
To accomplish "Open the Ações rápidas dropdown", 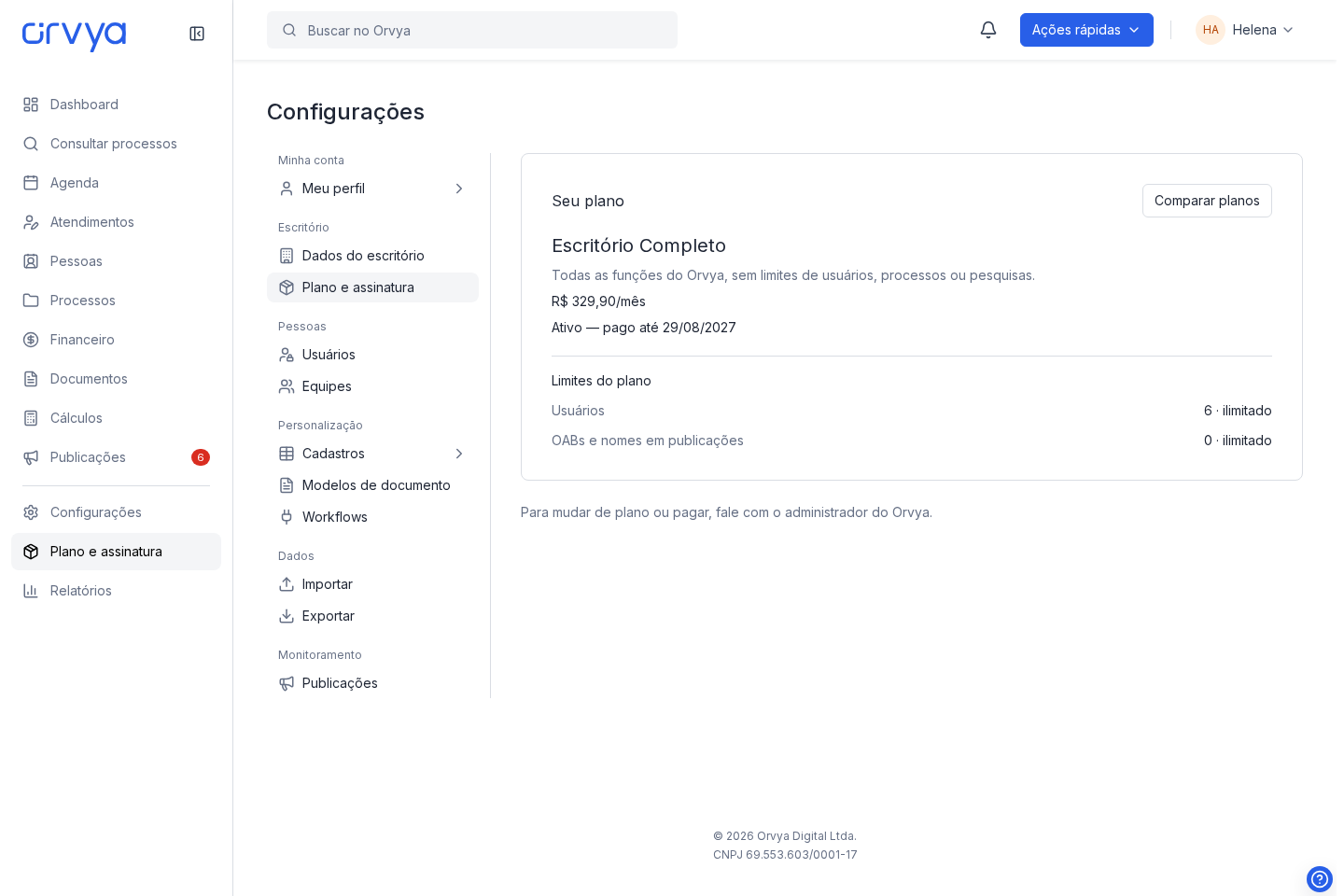I will click(1086, 30).
